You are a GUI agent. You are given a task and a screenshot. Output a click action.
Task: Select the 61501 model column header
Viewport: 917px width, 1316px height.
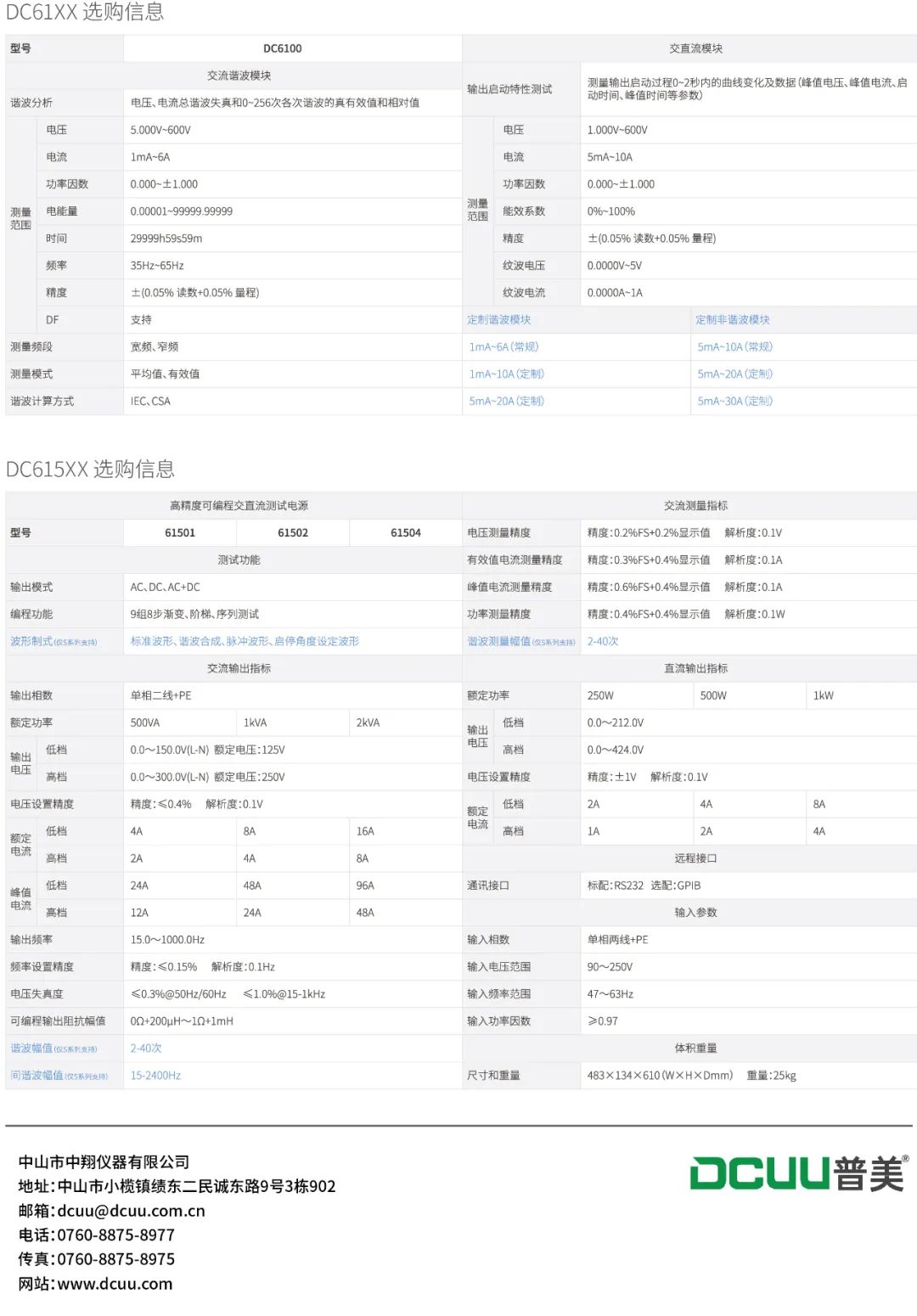click(180, 533)
